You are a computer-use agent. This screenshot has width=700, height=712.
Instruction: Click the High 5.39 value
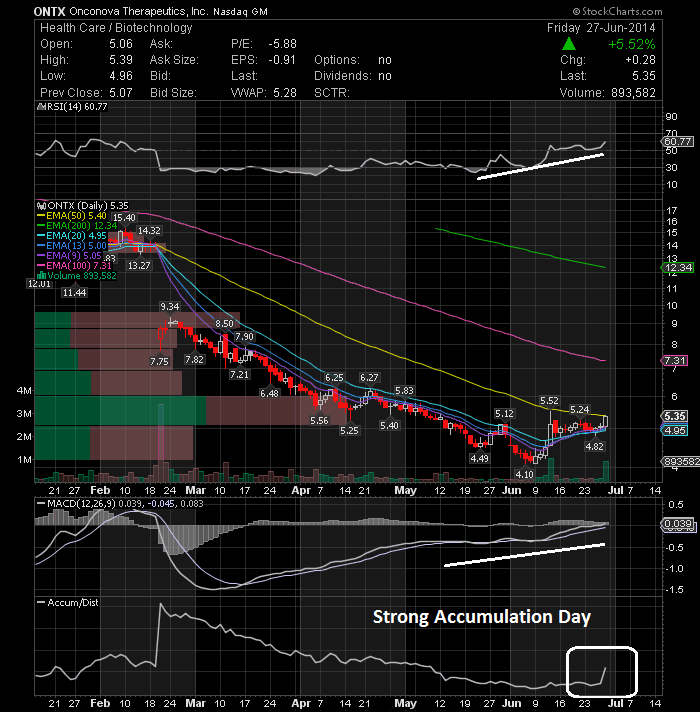click(121, 60)
